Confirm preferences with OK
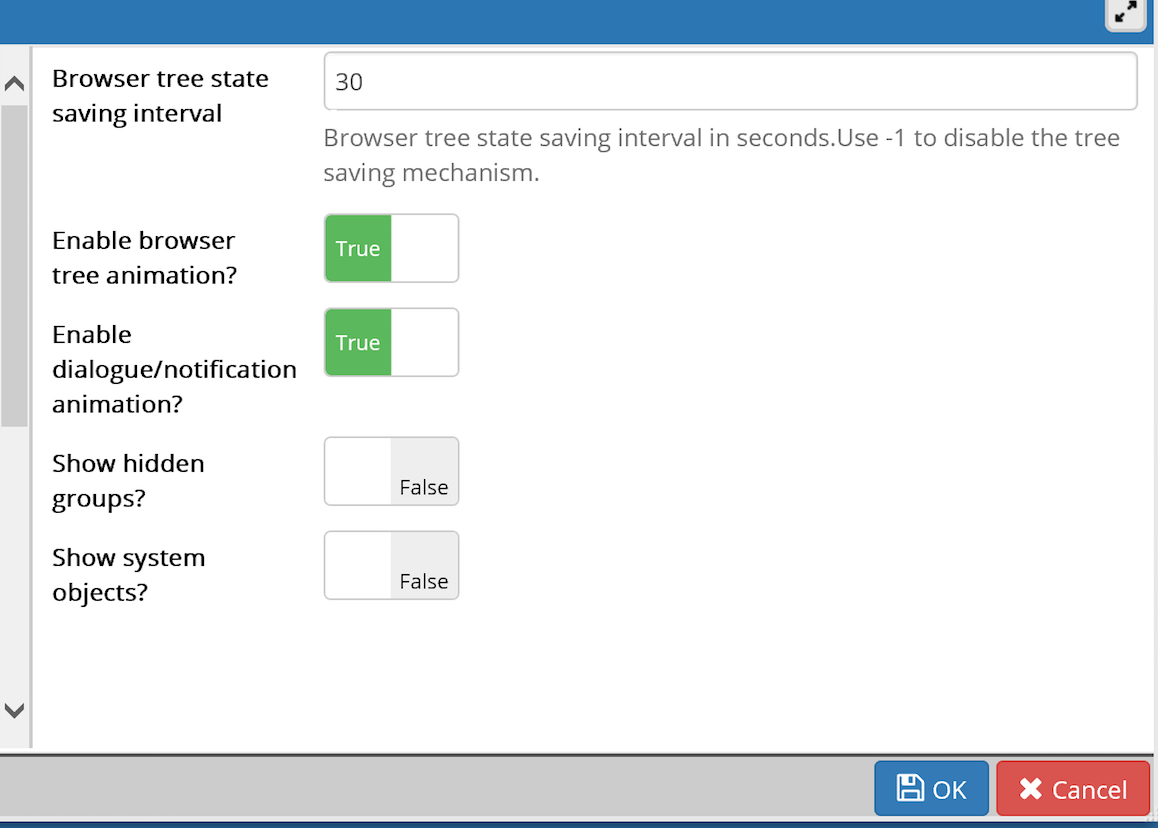 click(x=931, y=789)
